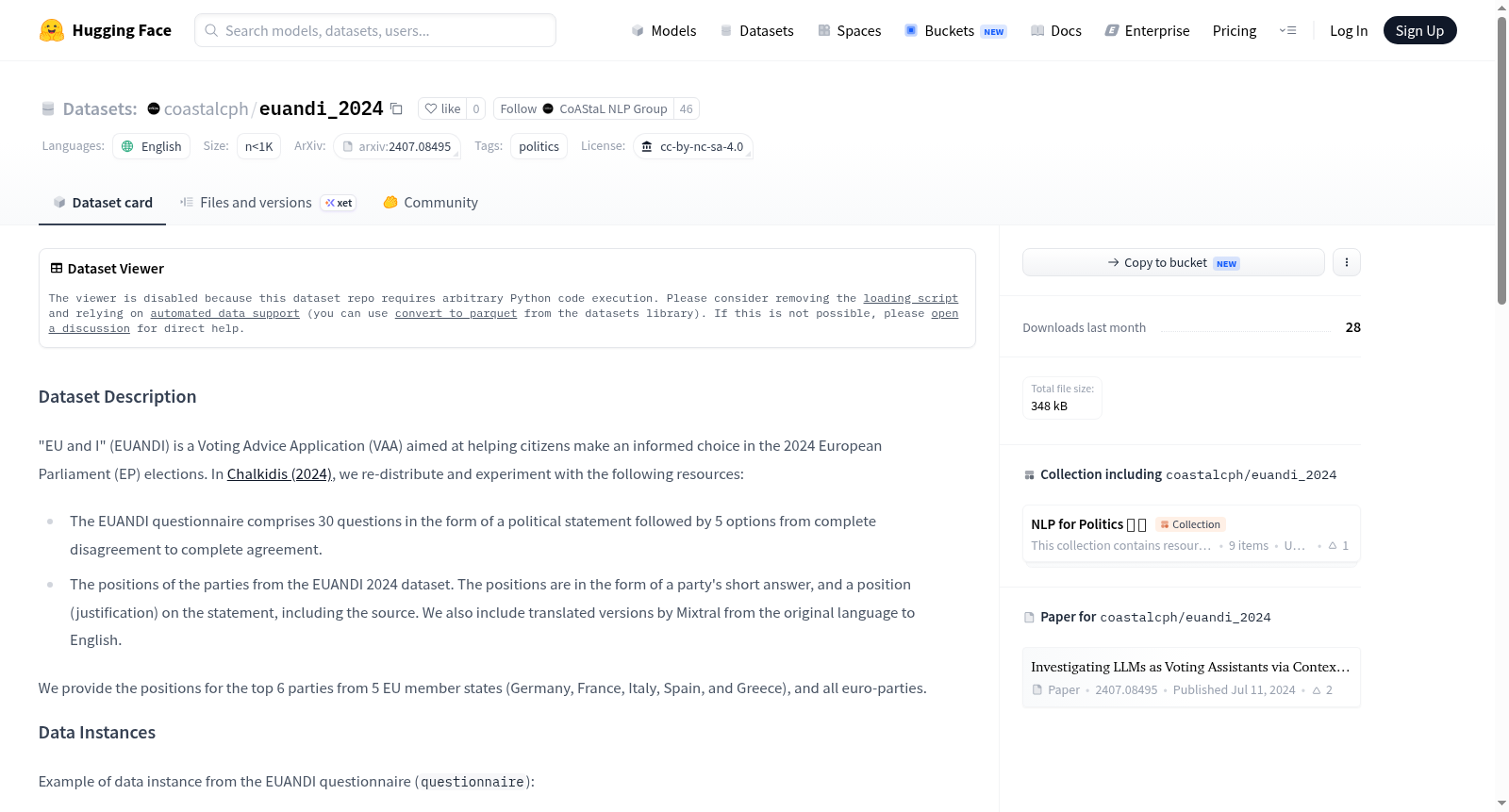Click the CoAStaL NLP Group avatar icon
Screen dimensions: 1509x812
[548, 108]
